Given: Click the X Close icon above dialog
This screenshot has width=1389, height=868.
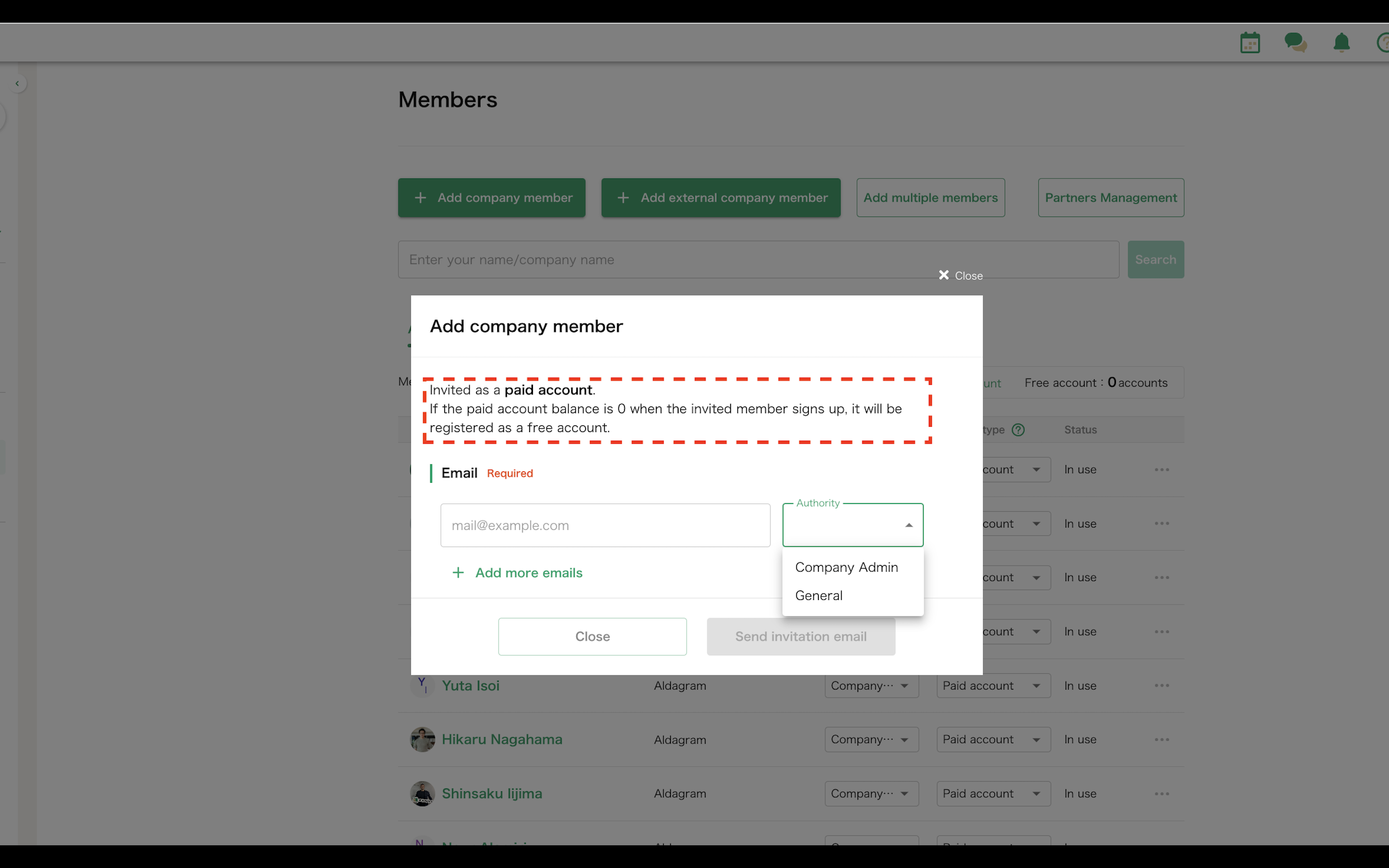Looking at the screenshot, I should pos(943,275).
